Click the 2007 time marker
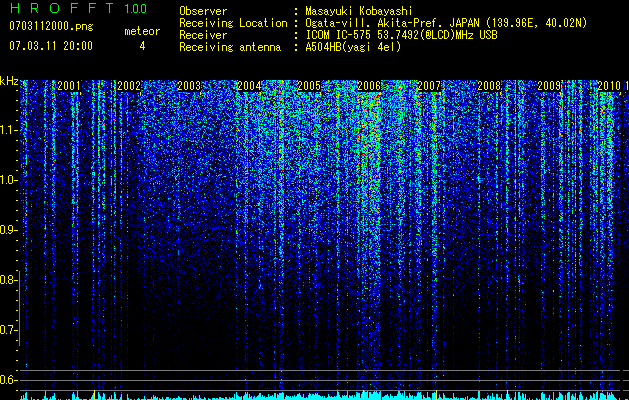629x400 pixels. [429, 86]
